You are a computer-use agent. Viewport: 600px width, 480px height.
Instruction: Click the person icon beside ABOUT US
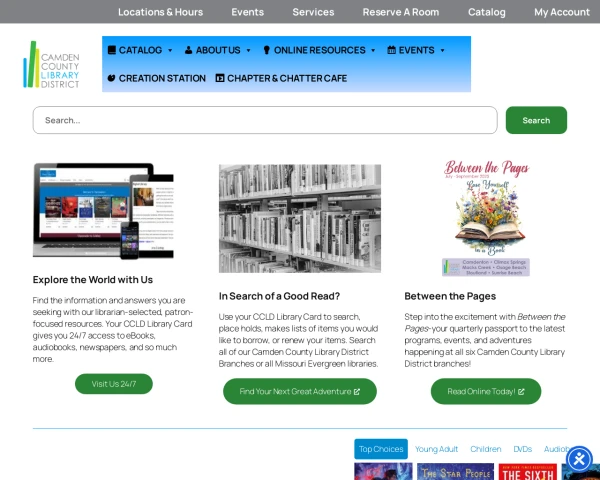(188, 50)
